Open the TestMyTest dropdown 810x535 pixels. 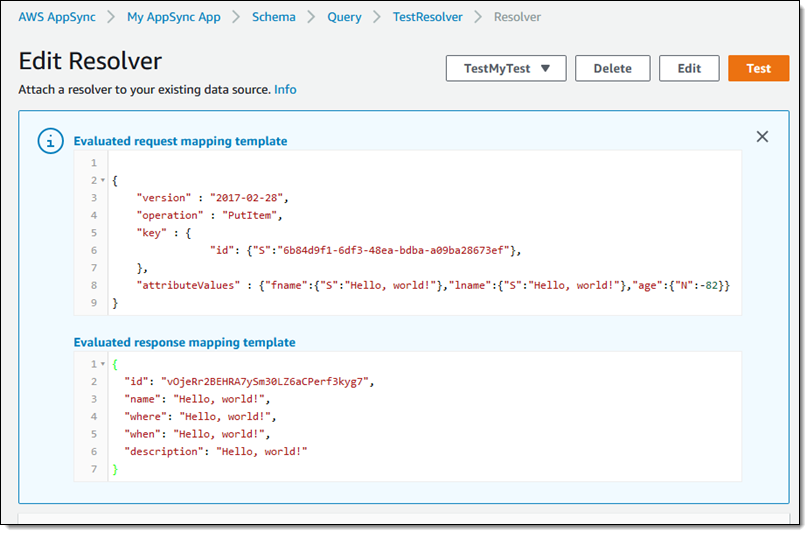(x=507, y=68)
